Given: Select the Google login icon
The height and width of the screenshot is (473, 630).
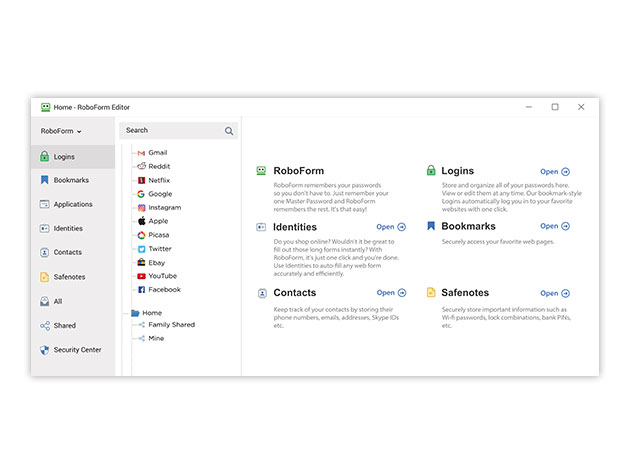Looking at the screenshot, I should 141,194.
